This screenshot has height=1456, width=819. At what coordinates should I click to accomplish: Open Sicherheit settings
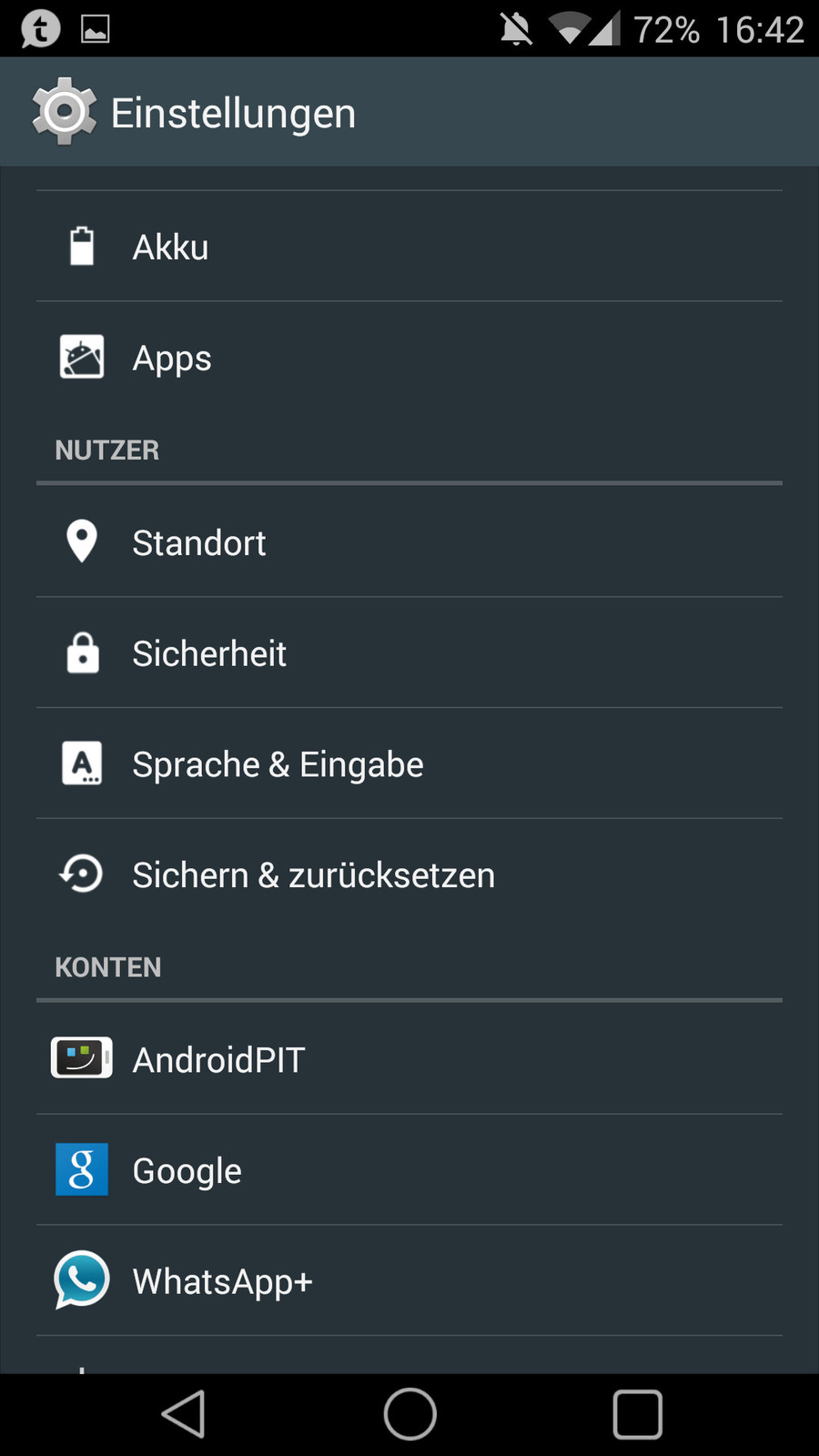409,653
